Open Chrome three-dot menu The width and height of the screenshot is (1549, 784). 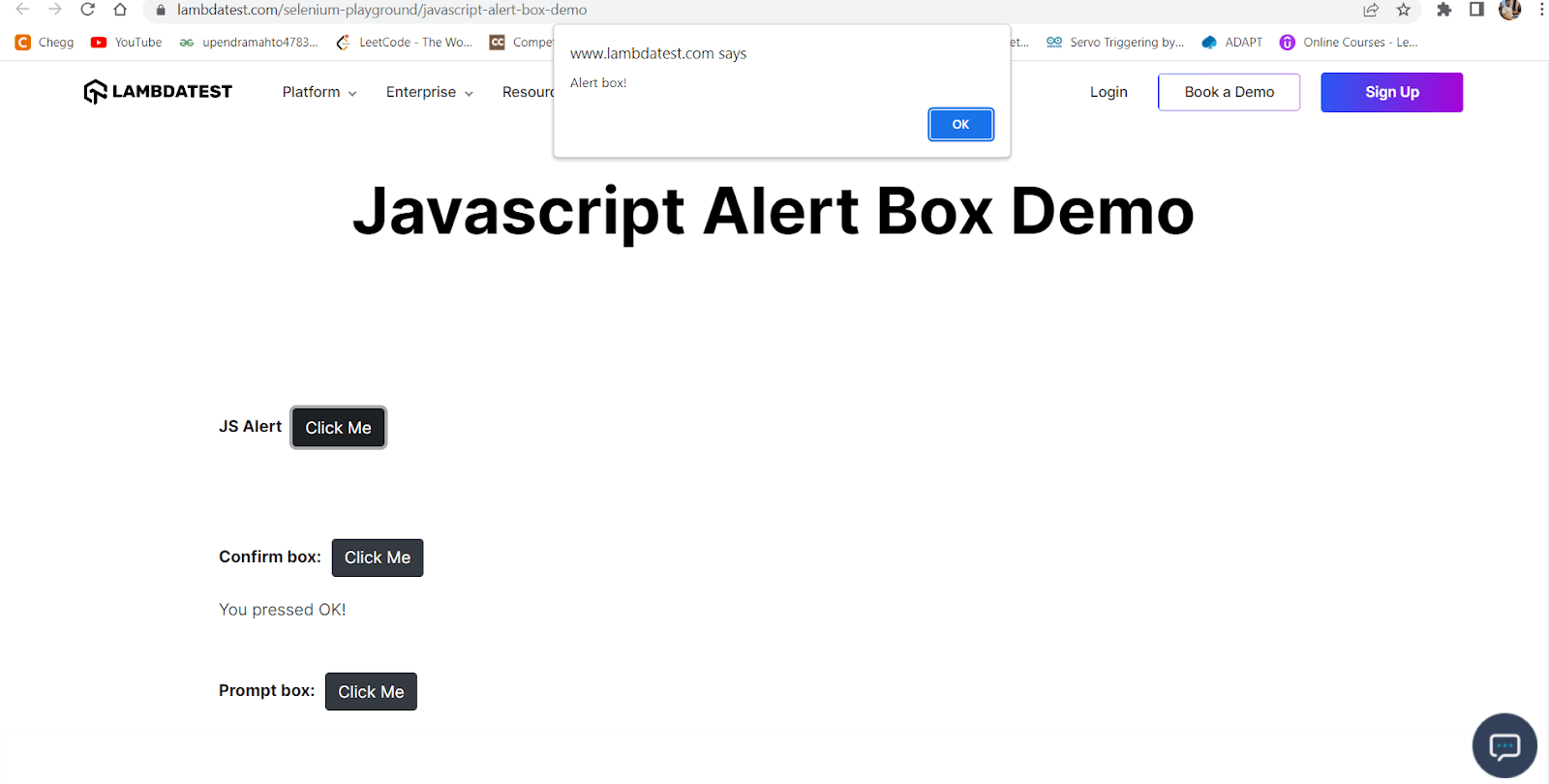[1541, 10]
